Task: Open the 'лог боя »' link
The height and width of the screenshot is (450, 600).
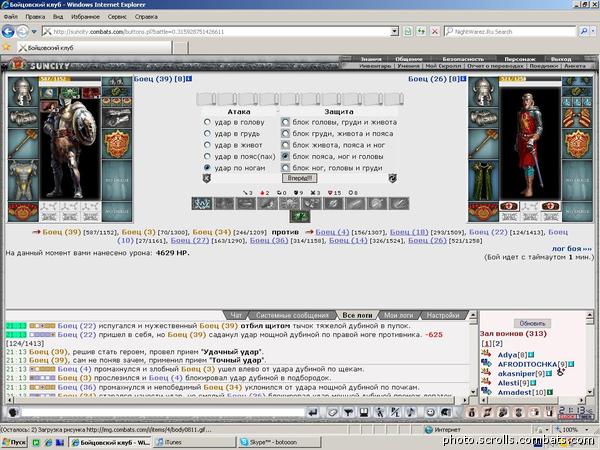Action: coord(571,249)
